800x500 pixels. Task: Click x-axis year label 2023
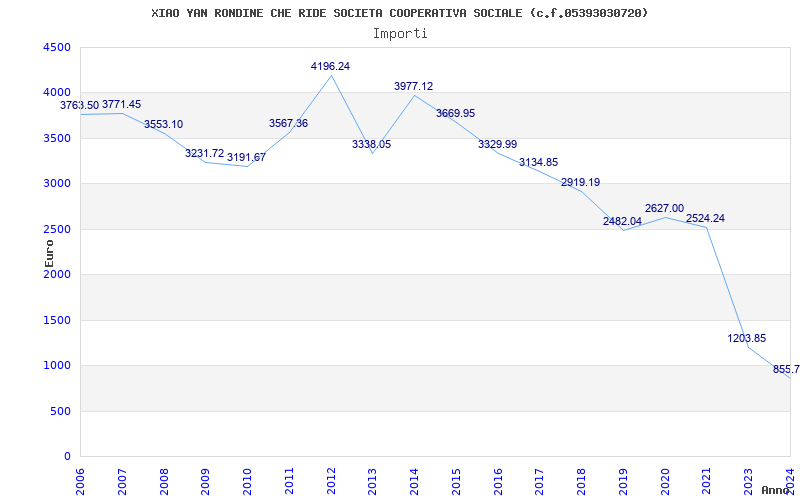tap(748, 481)
